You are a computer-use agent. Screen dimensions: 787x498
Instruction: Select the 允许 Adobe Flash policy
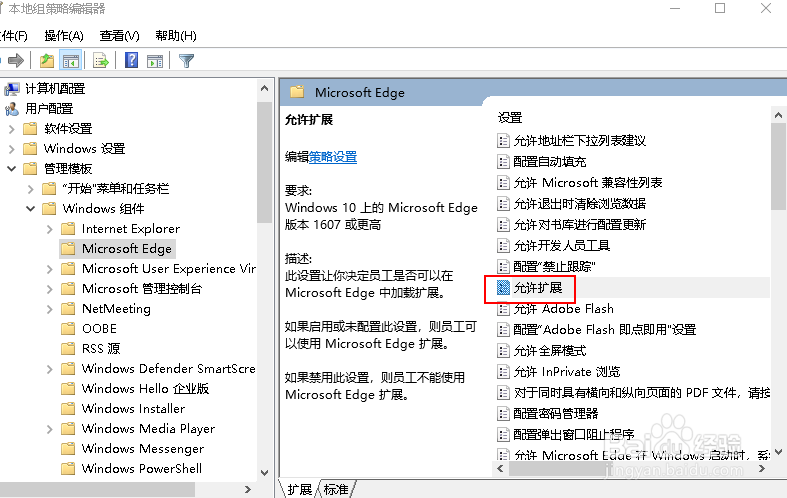[564, 309]
